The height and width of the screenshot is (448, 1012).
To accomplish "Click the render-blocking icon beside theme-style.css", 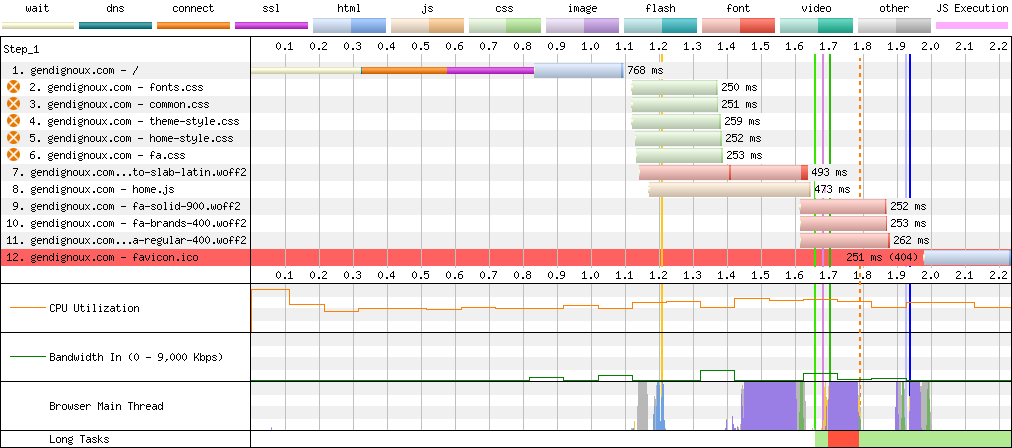I will pyautogui.click(x=13, y=121).
